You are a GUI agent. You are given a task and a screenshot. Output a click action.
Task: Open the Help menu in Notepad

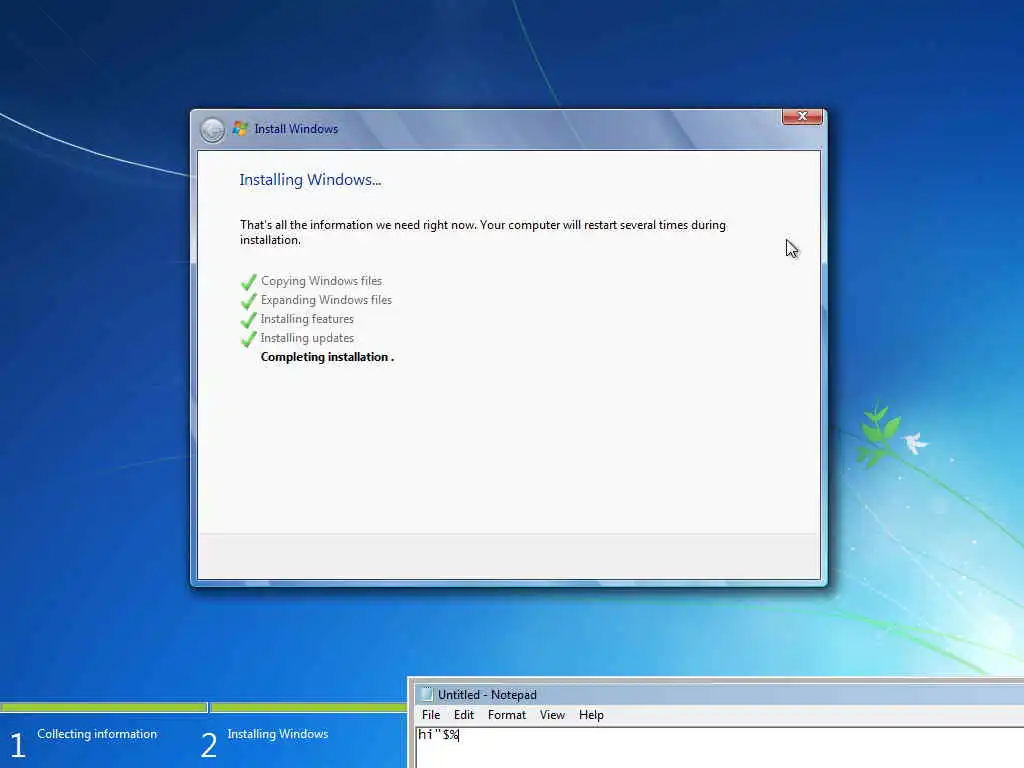591,715
